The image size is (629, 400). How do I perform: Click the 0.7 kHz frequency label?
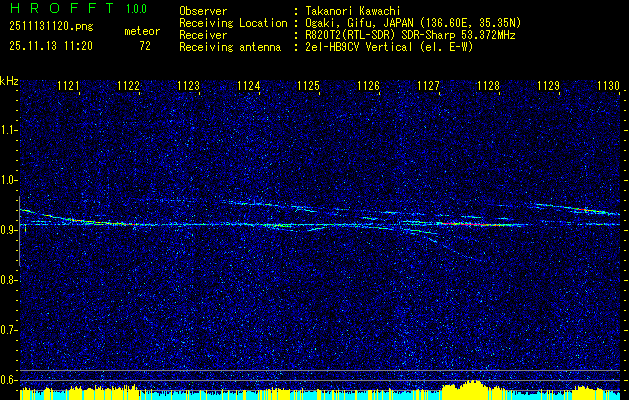click(x=8, y=330)
